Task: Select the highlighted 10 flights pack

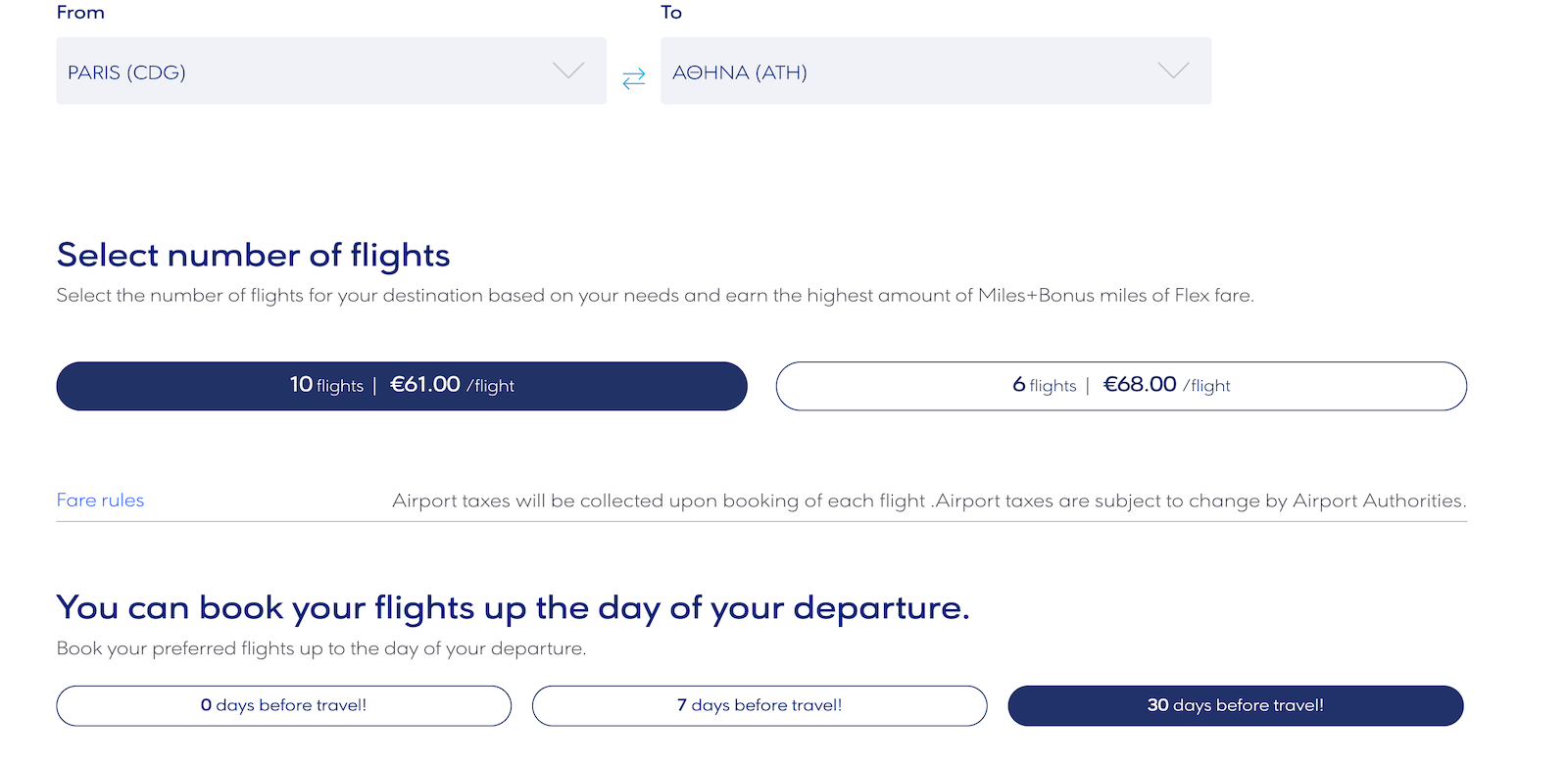Action: click(402, 386)
